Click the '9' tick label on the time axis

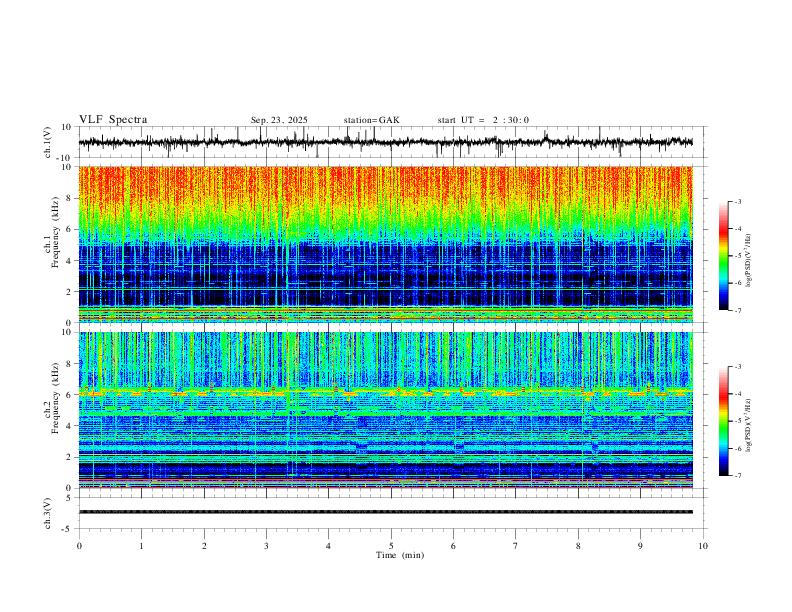tap(640, 546)
